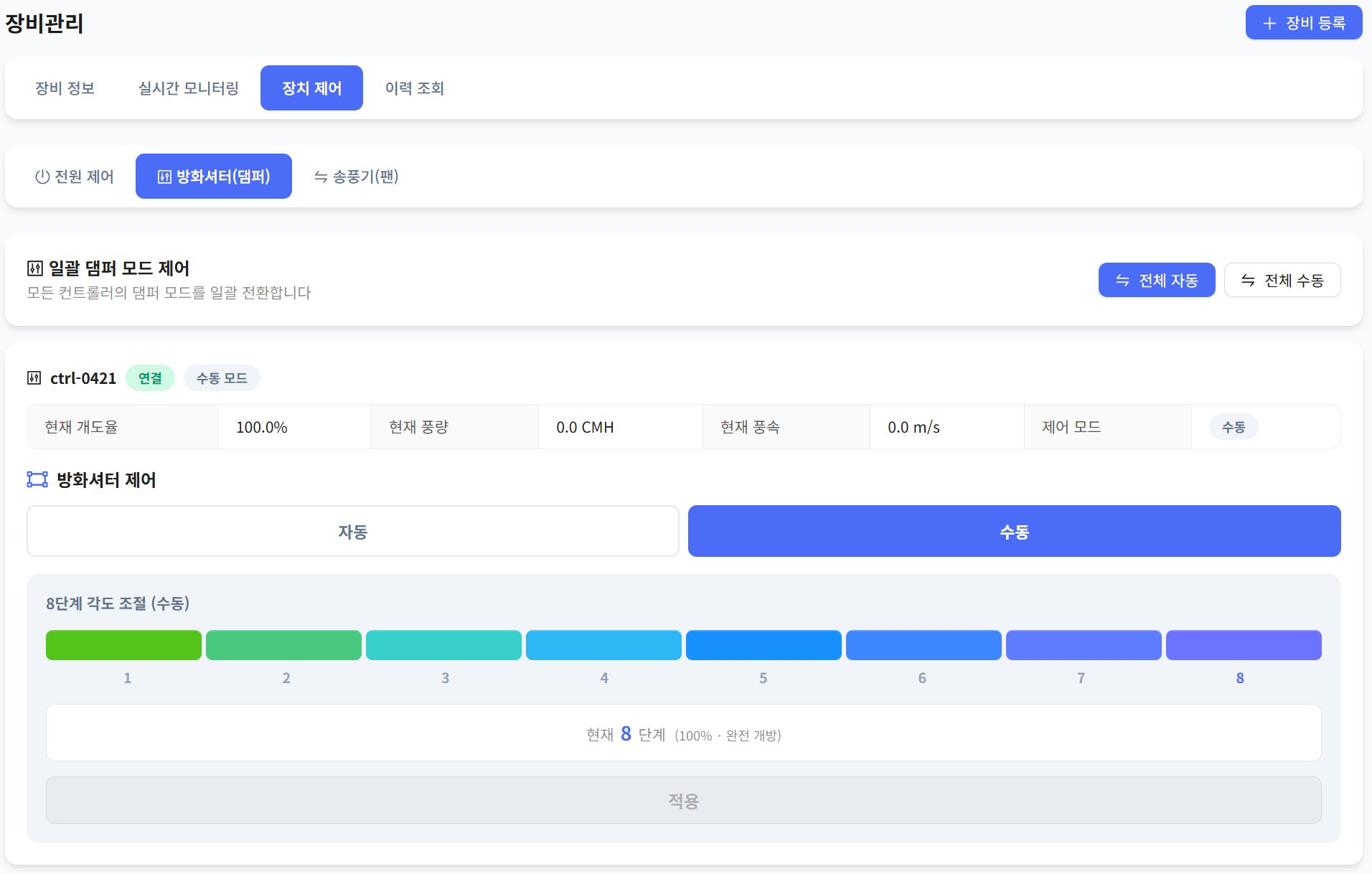Click the slider icon next to ctrl-0421
The image size is (1372, 896).
pos(34,378)
